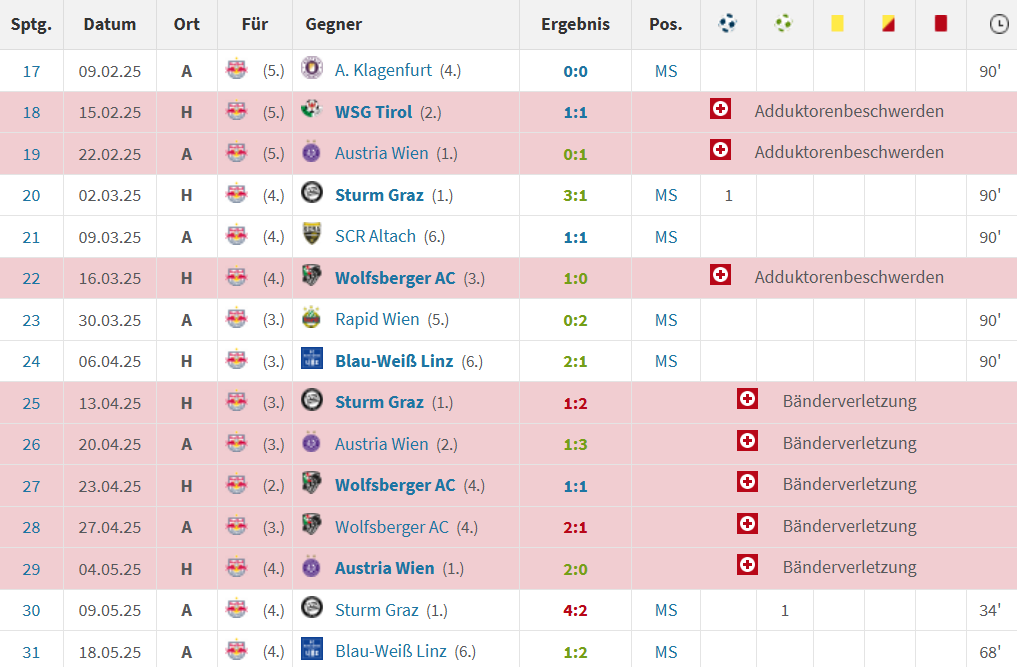
Task: Open the WSG Tirol team link
Action: coord(373,112)
